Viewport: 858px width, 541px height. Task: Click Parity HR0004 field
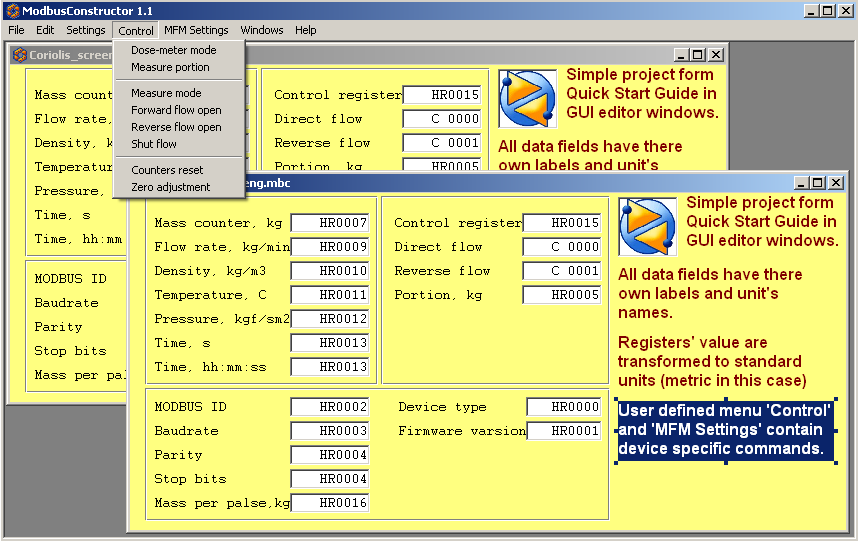(x=330, y=455)
